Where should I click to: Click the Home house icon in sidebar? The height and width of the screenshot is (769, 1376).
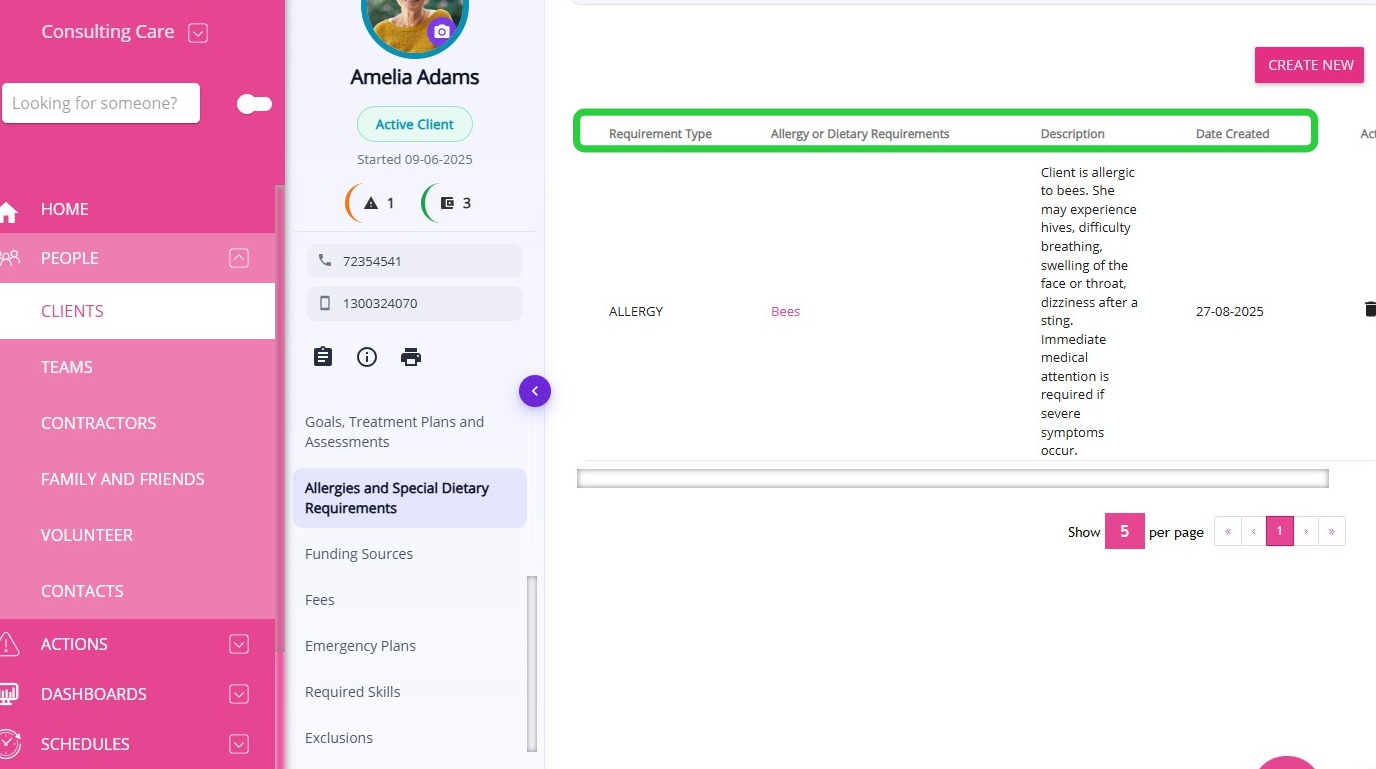pos(9,212)
